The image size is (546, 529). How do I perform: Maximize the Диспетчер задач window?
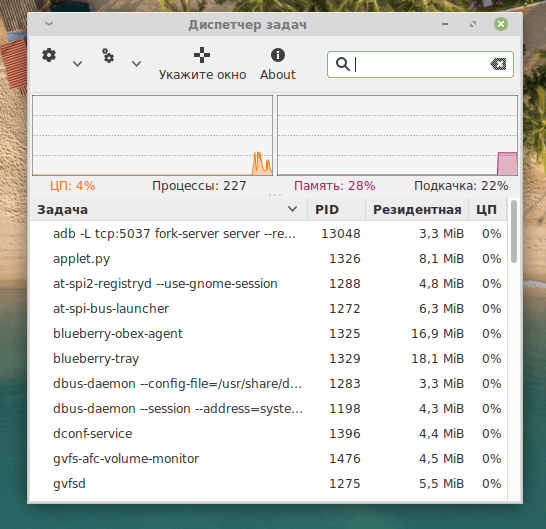[x=473, y=24]
